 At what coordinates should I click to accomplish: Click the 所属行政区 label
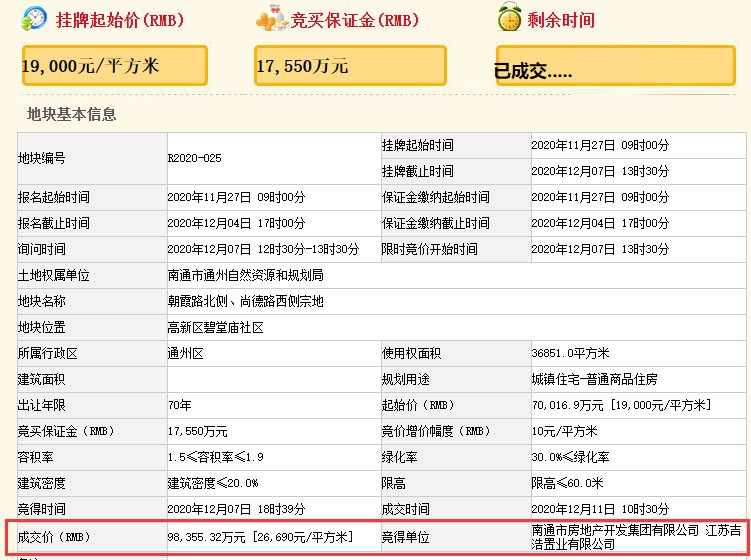(x=47, y=354)
